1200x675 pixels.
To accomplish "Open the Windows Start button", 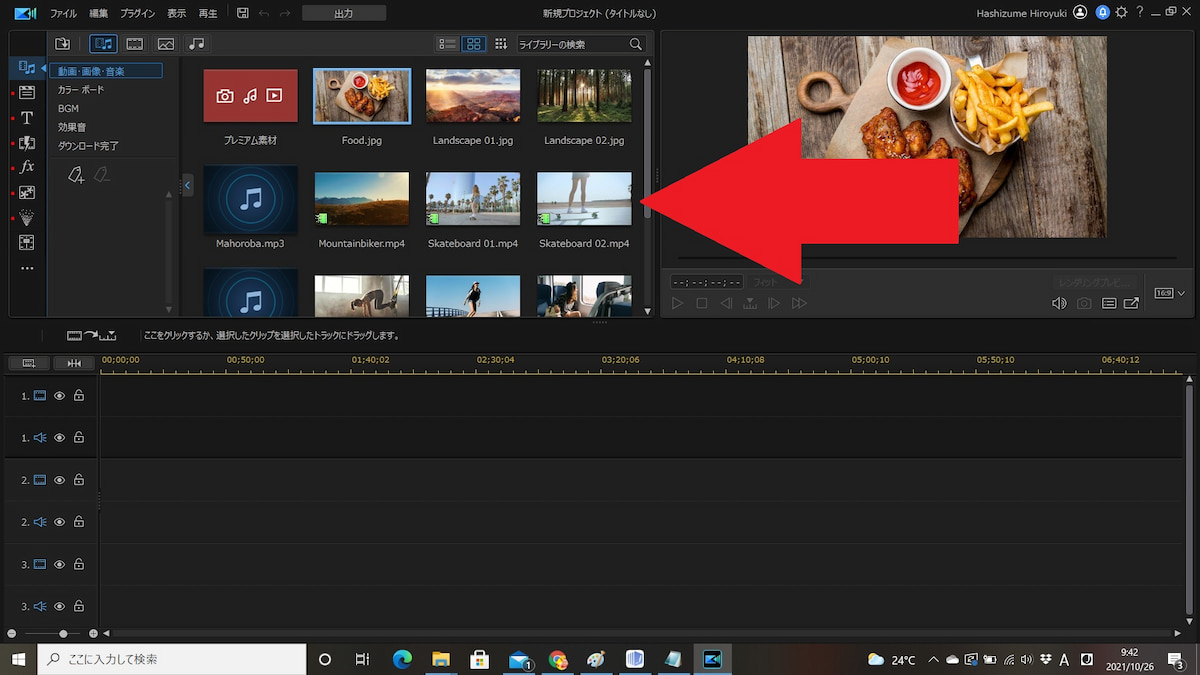I will [18, 659].
